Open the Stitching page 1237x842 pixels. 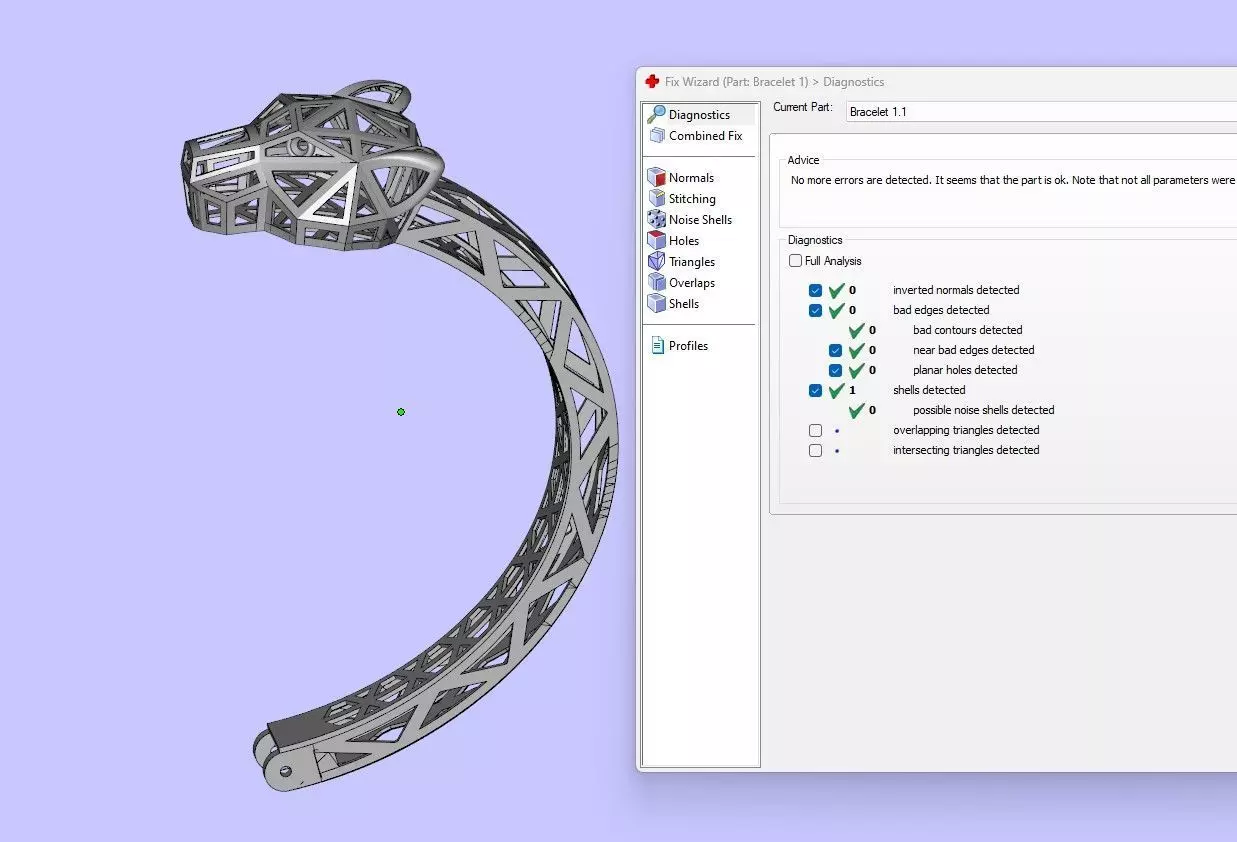click(692, 199)
